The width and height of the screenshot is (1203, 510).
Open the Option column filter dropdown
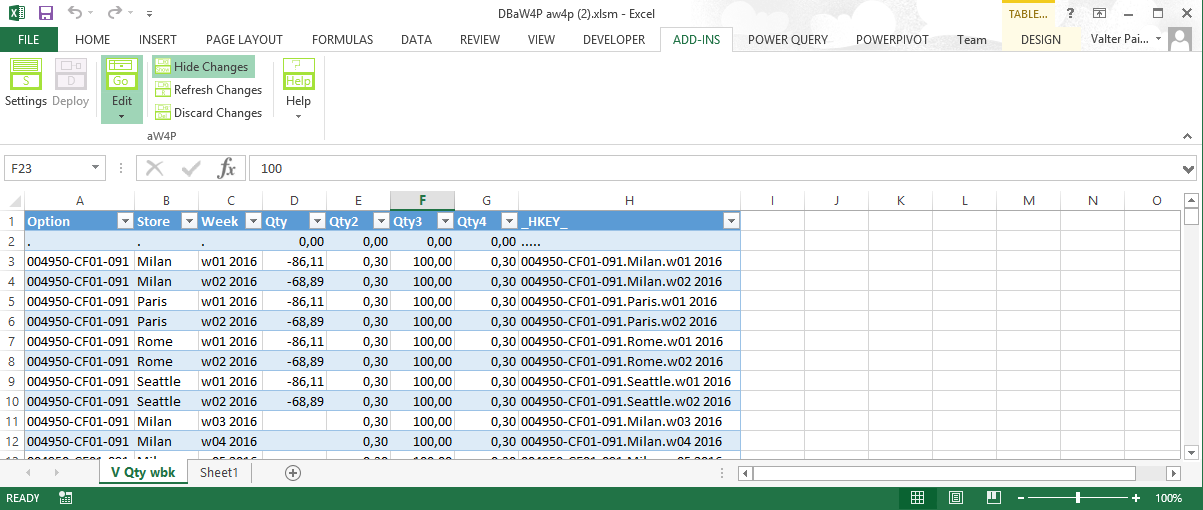tap(125, 221)
